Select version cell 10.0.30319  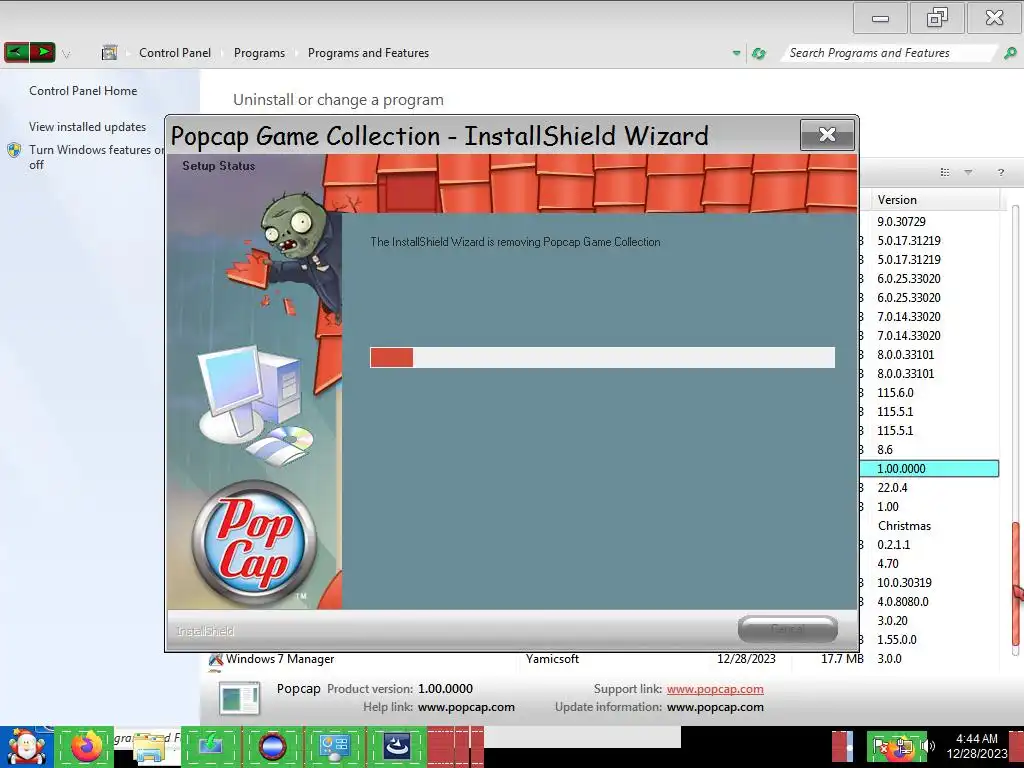[x=904, y=583]
